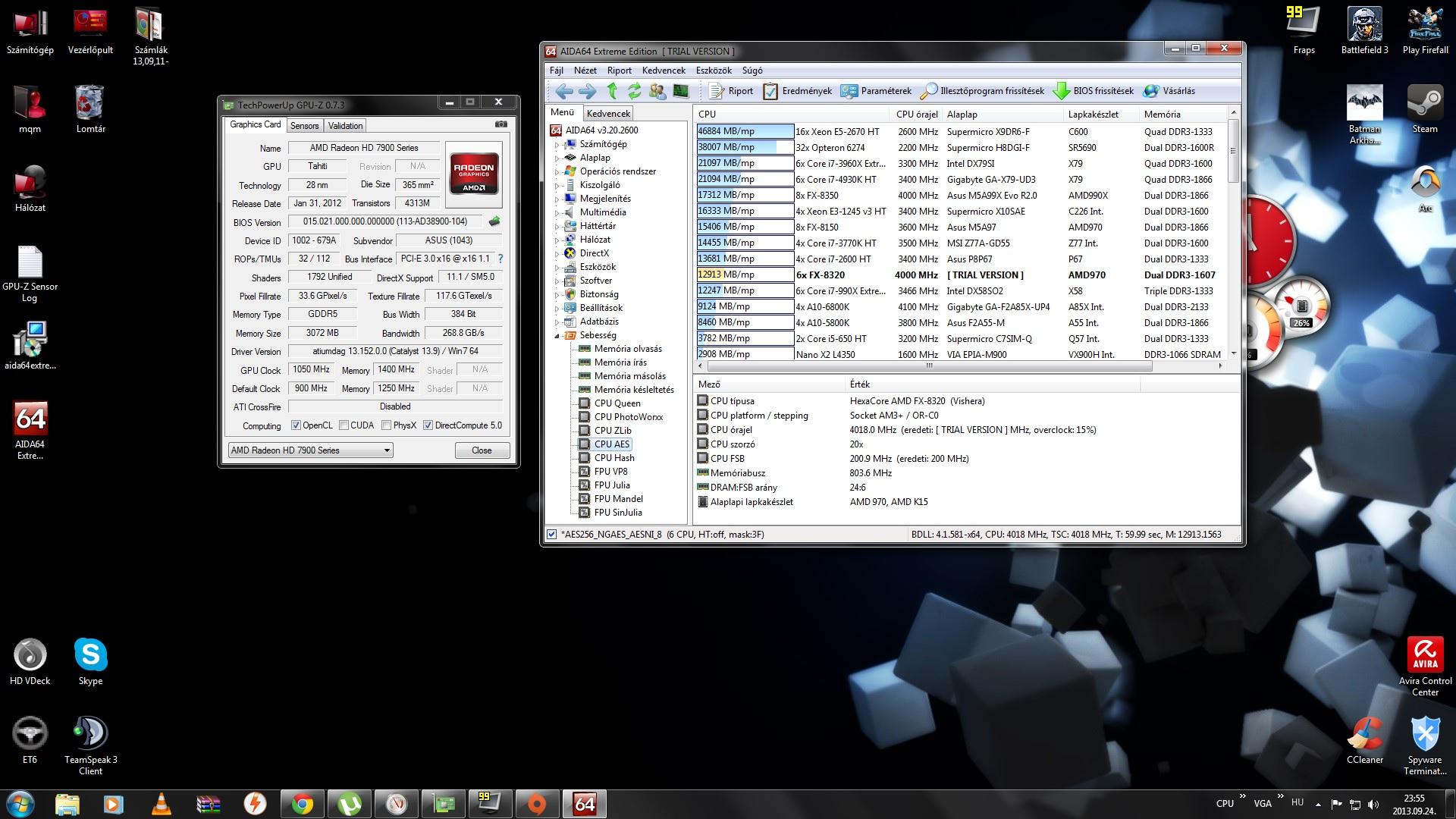1456x819 pixels.
Task: Toggle the DirectCompute 5.0 checkbox
Action: click(428, 425)
